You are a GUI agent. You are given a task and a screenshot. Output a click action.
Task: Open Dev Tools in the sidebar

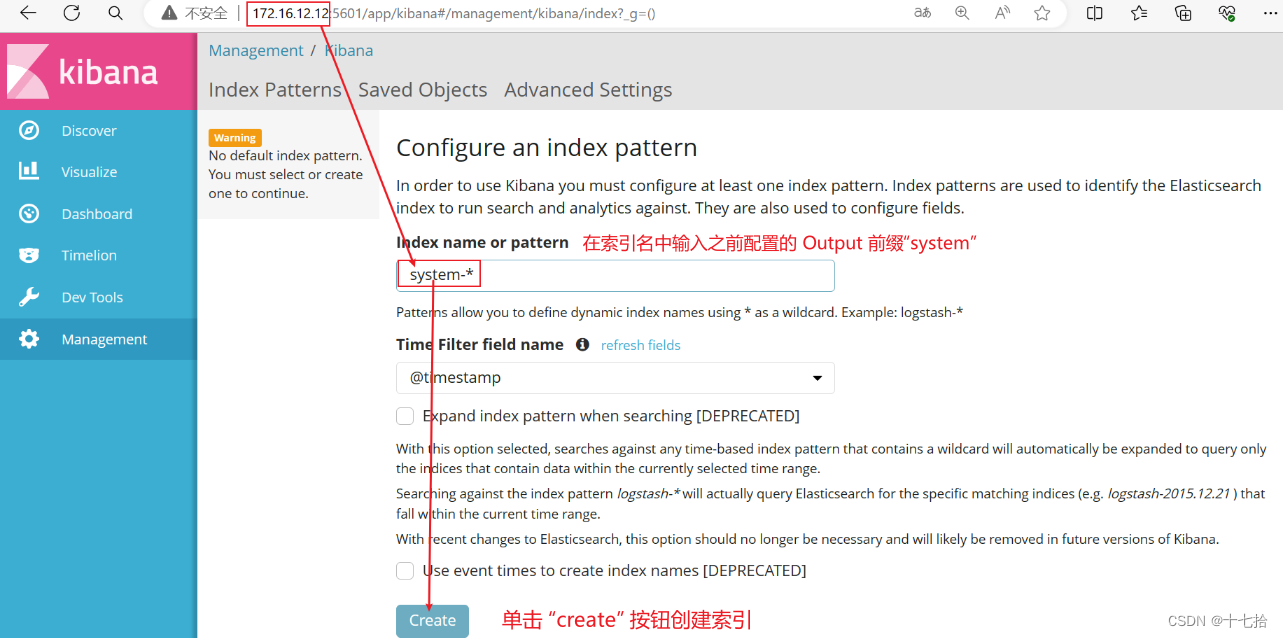click(x=92, y=298)
